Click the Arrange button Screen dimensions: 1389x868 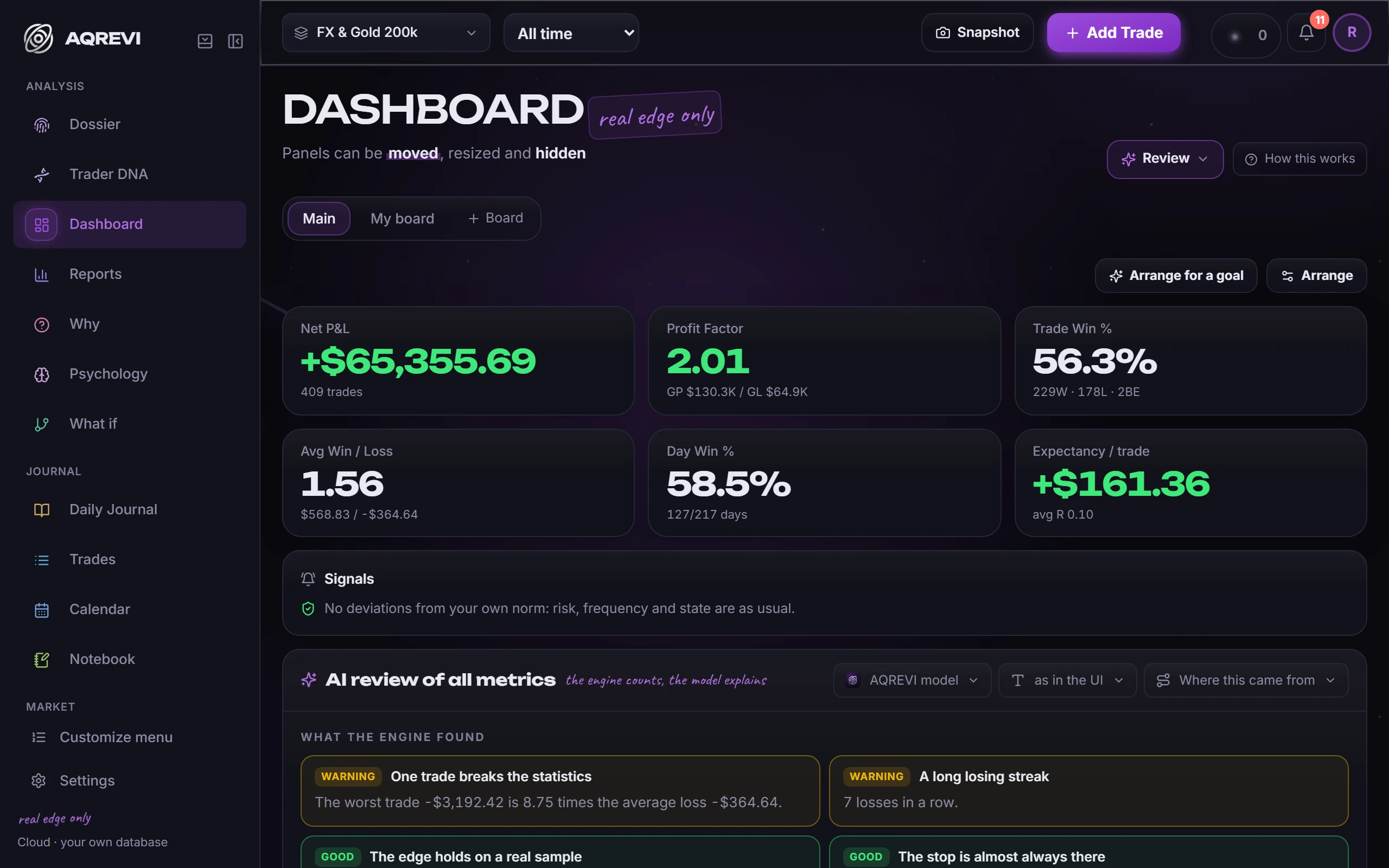point(1317,276)
